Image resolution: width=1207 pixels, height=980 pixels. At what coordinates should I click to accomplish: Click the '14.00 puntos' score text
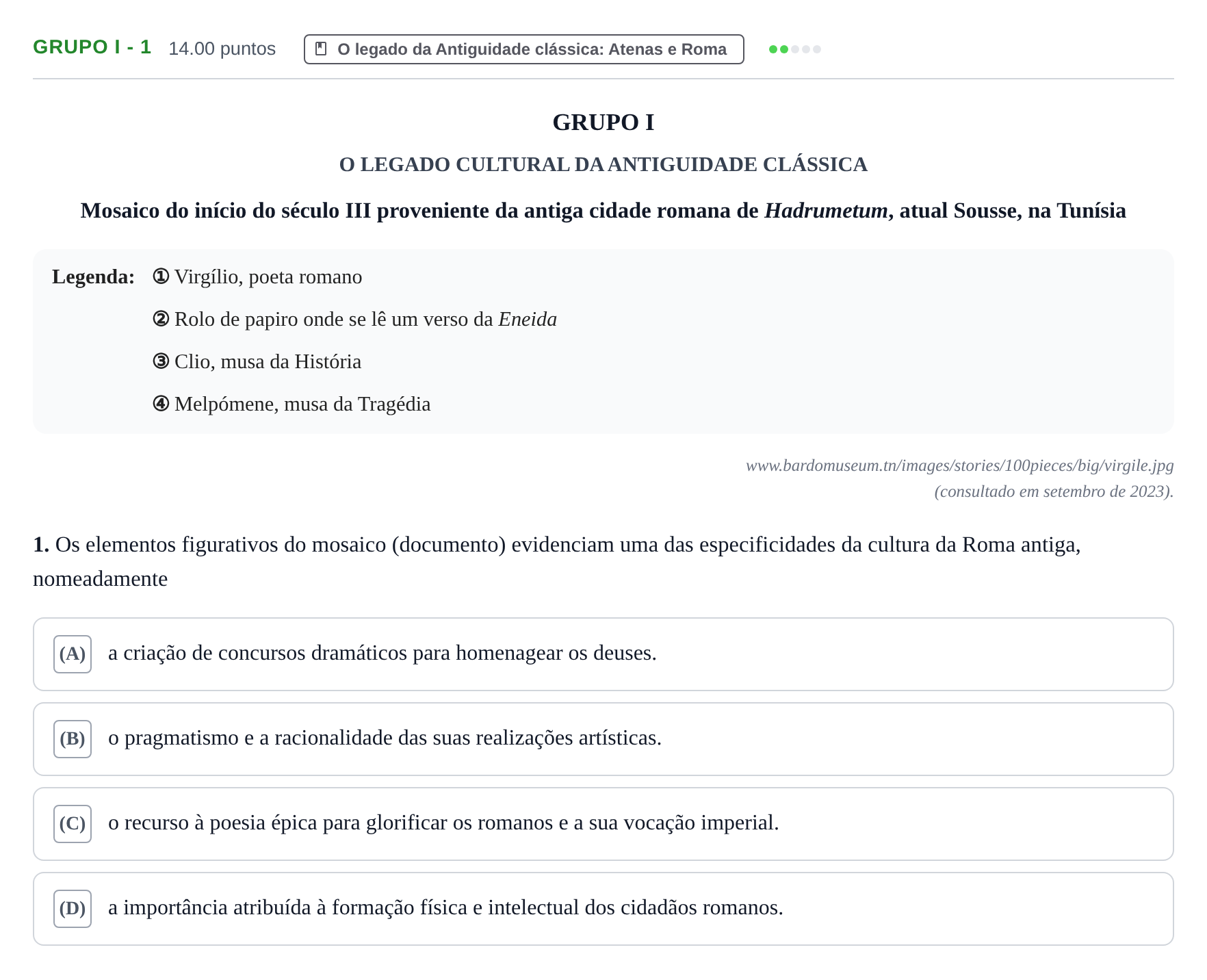222,49
